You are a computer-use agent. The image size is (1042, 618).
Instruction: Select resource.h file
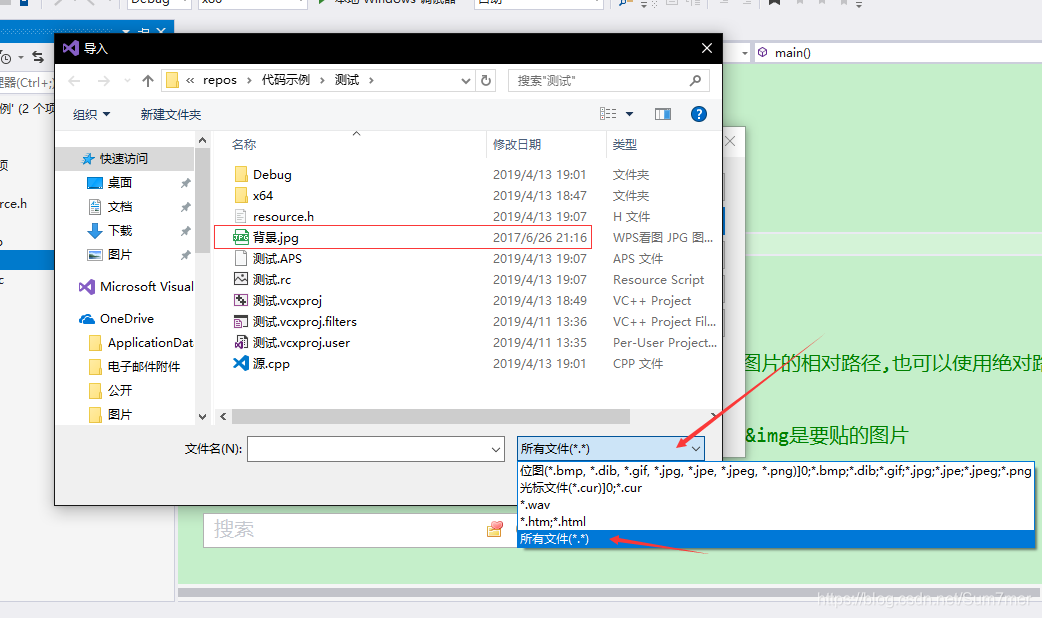(283, 217)
